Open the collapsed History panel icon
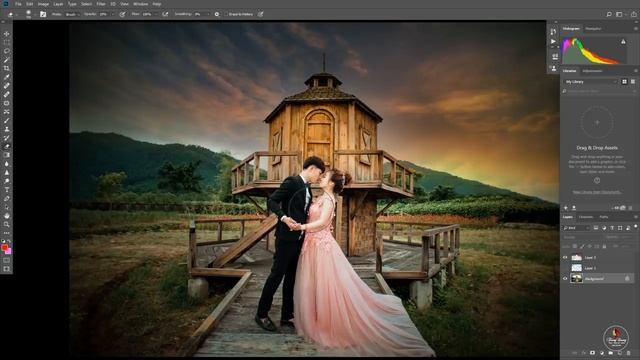The width and height of the screenshot is (640, 360). click(x=553, y=31)
